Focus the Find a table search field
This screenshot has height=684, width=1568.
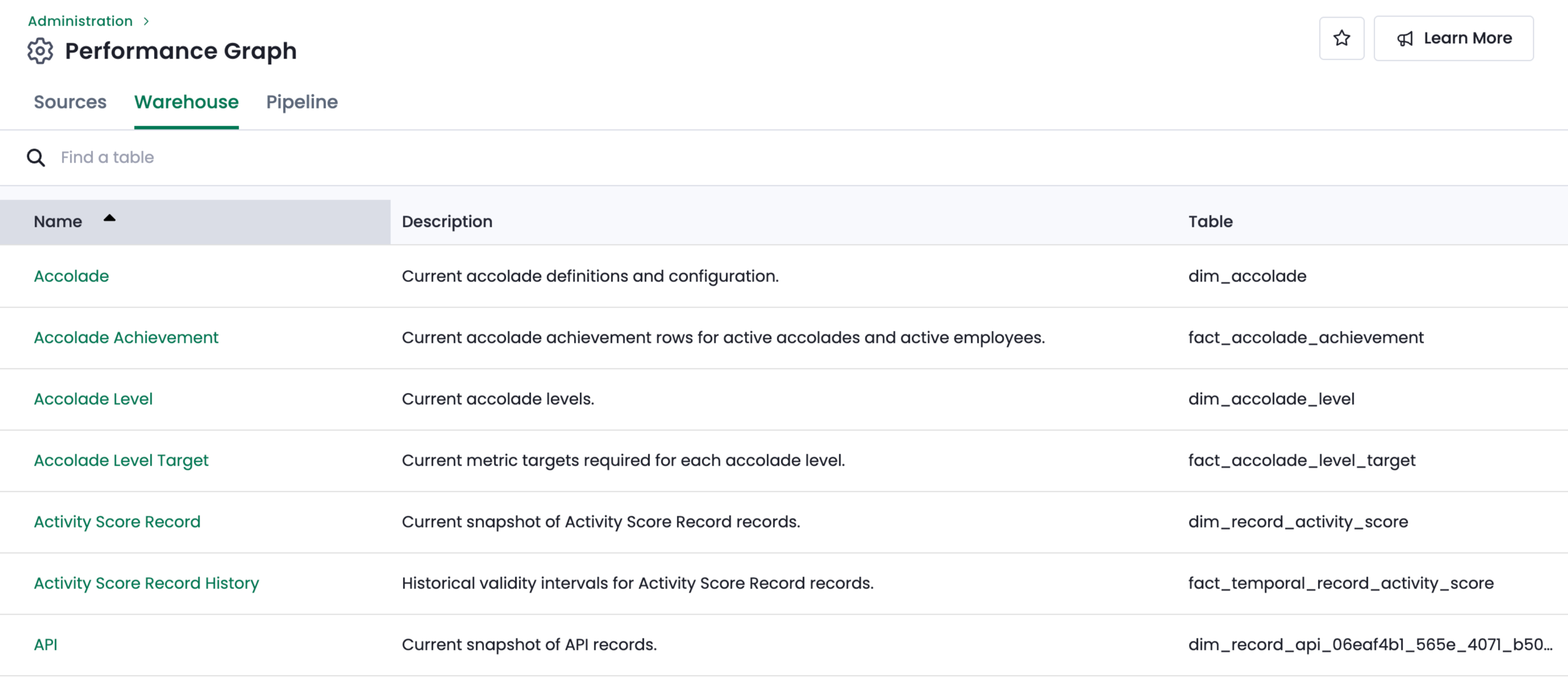coord(784,157)
